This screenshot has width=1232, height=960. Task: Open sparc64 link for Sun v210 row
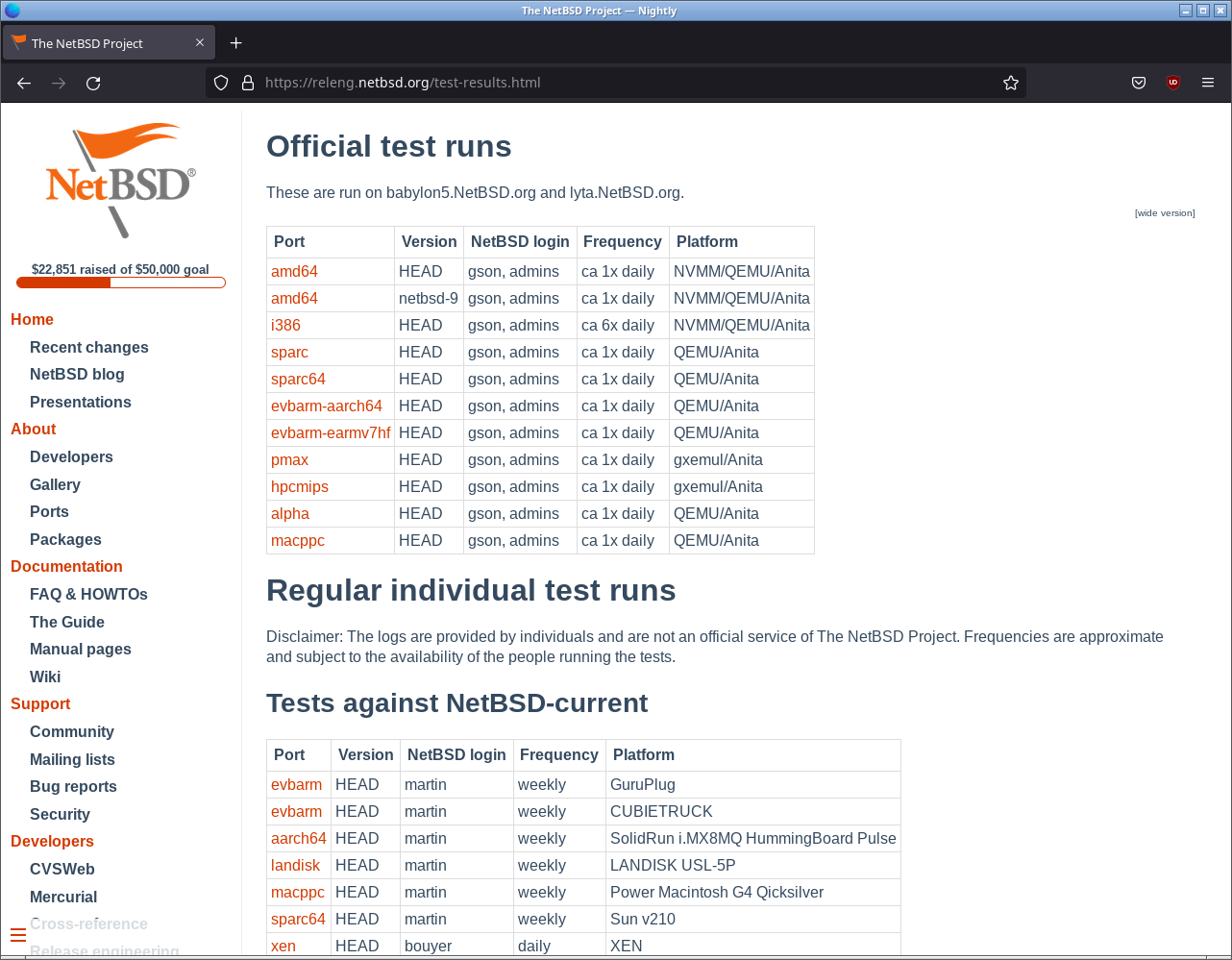coord(298,920)
